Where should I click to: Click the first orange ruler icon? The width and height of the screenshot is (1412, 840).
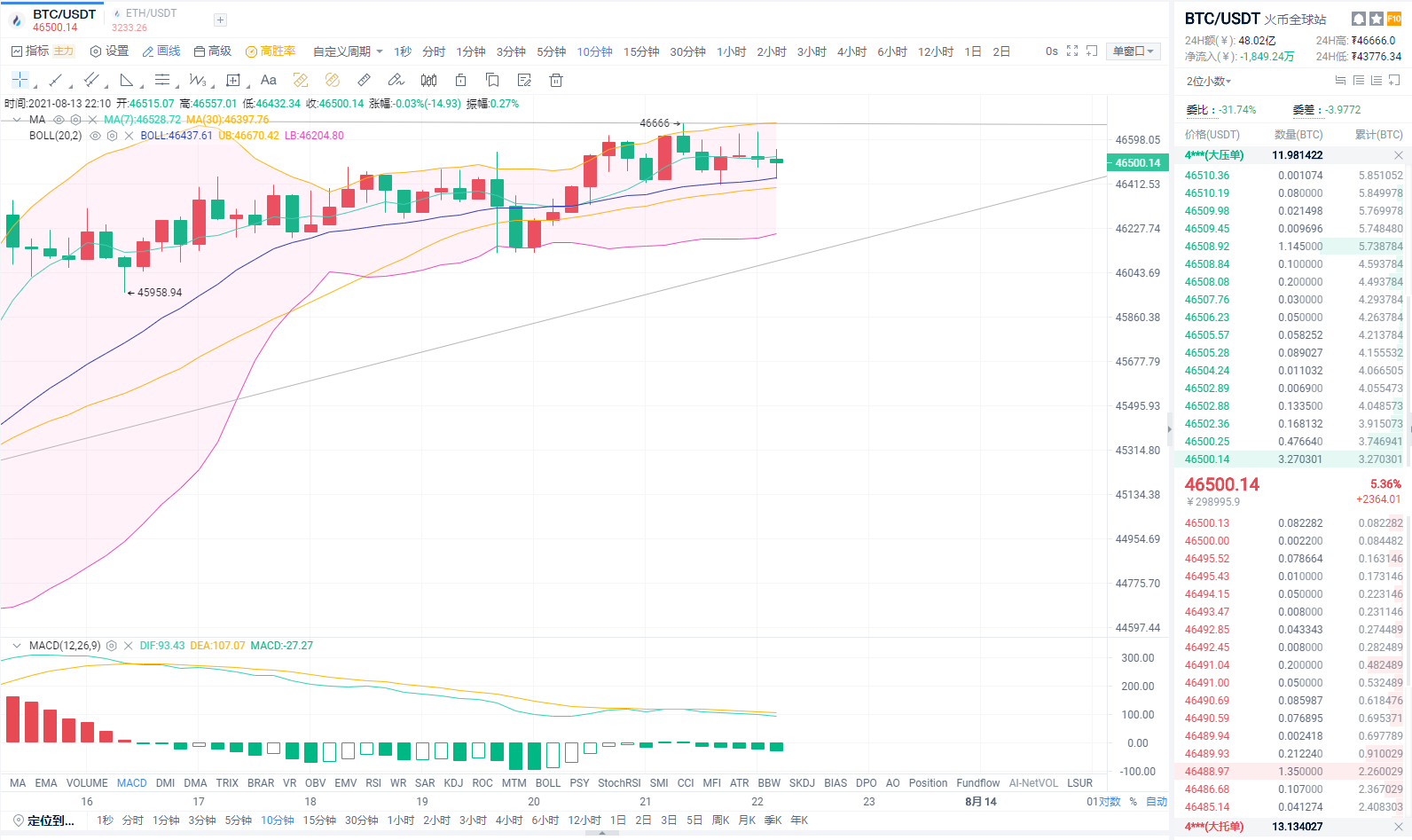click(301, 80)
